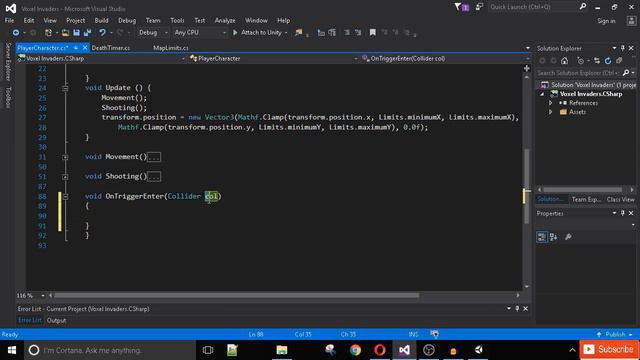Click the Uncomment Selected Lines icon
Viewport: 640px width, 360px height.
[358, 33]
